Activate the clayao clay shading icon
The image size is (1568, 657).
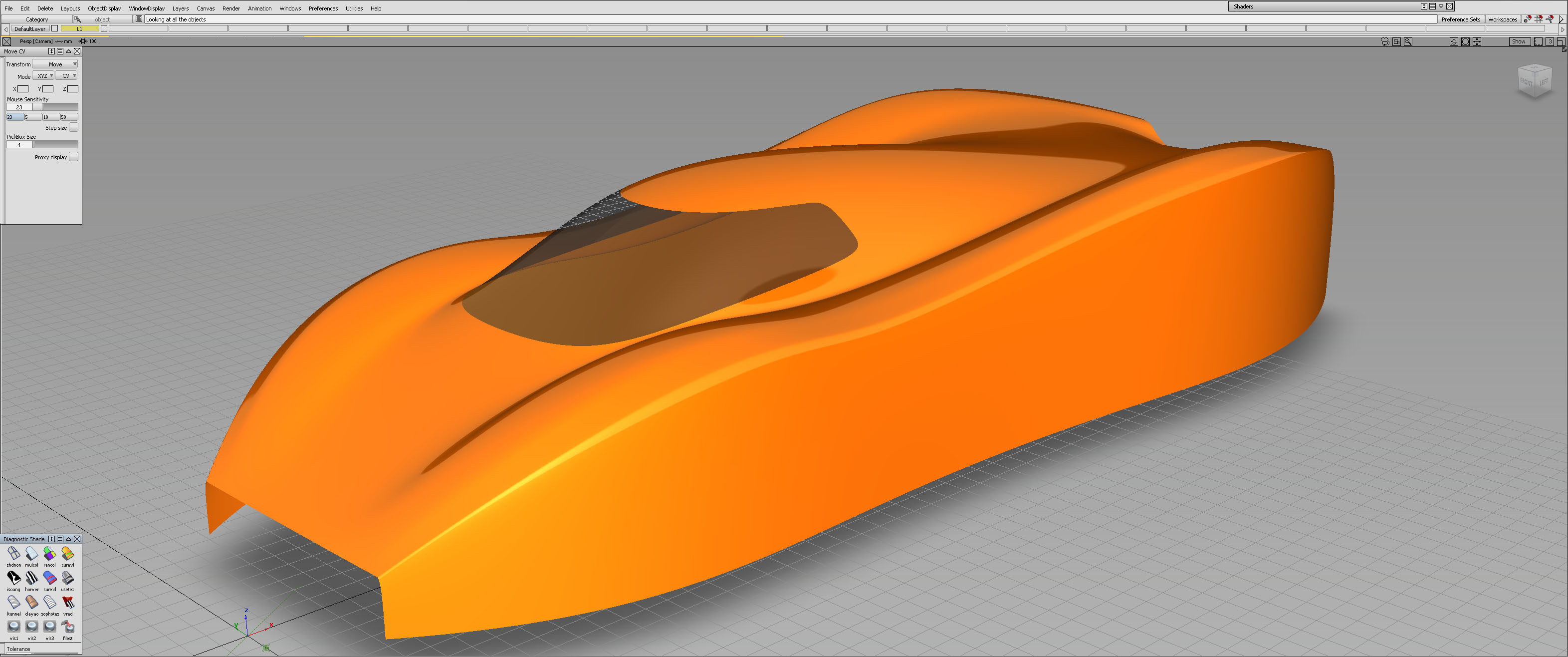(x=31, y=602)
